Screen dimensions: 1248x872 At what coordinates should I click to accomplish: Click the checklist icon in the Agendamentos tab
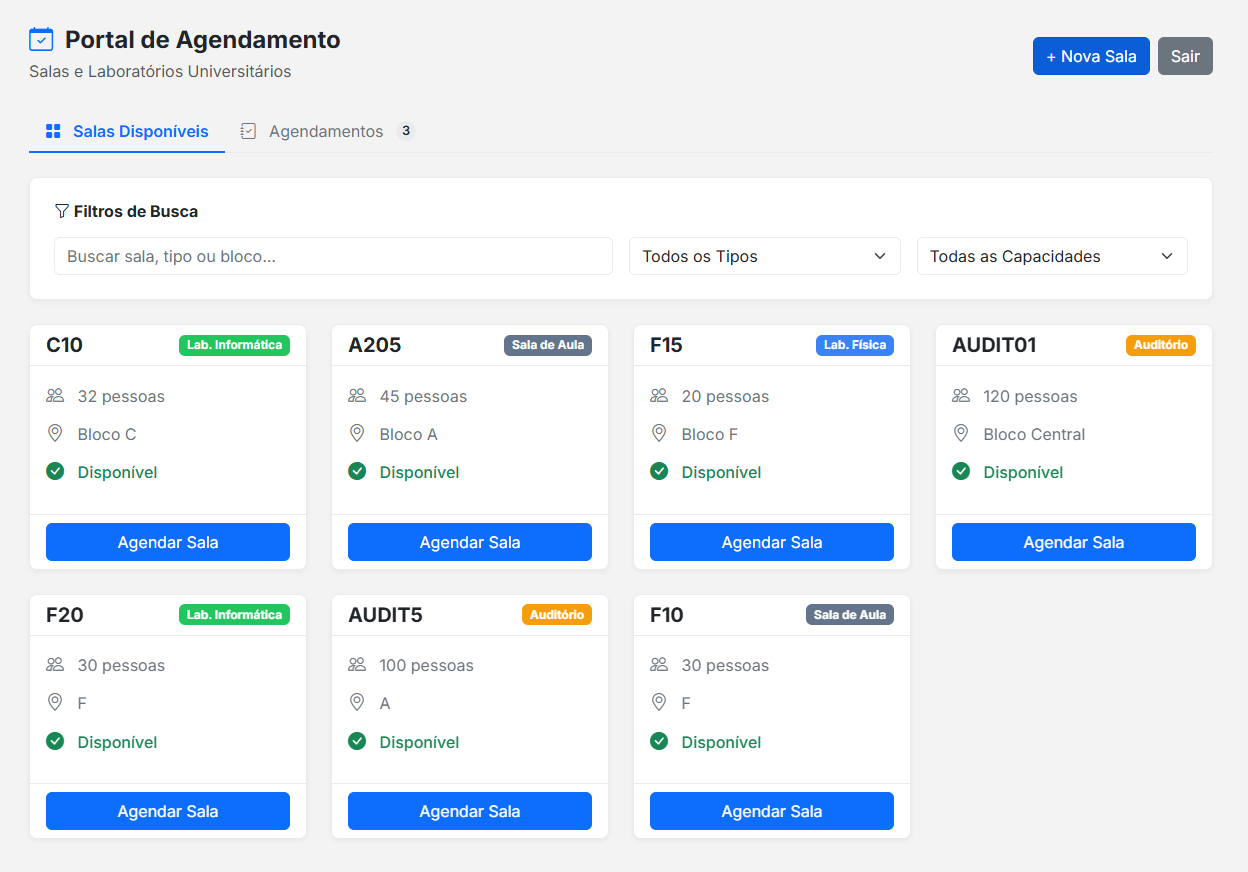tap(248, 132)
